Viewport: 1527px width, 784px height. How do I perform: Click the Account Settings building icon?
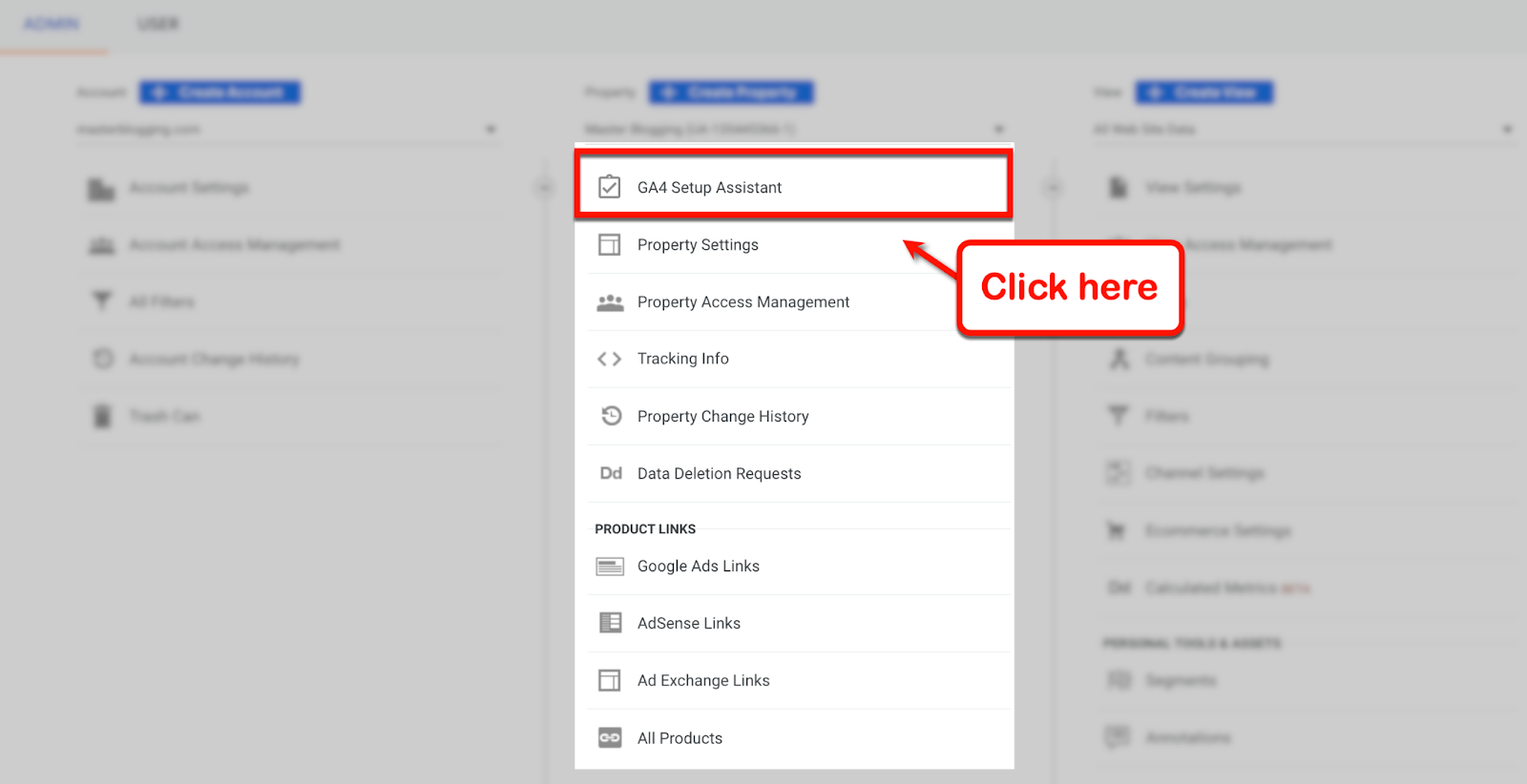[101, 189]
